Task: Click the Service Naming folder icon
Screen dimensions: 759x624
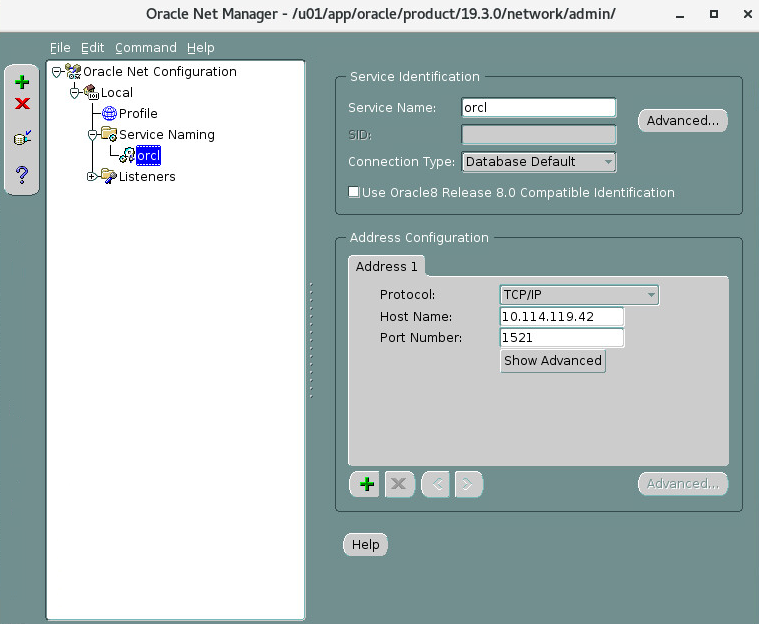Action: pyautogui.click(x=109, y=134)
